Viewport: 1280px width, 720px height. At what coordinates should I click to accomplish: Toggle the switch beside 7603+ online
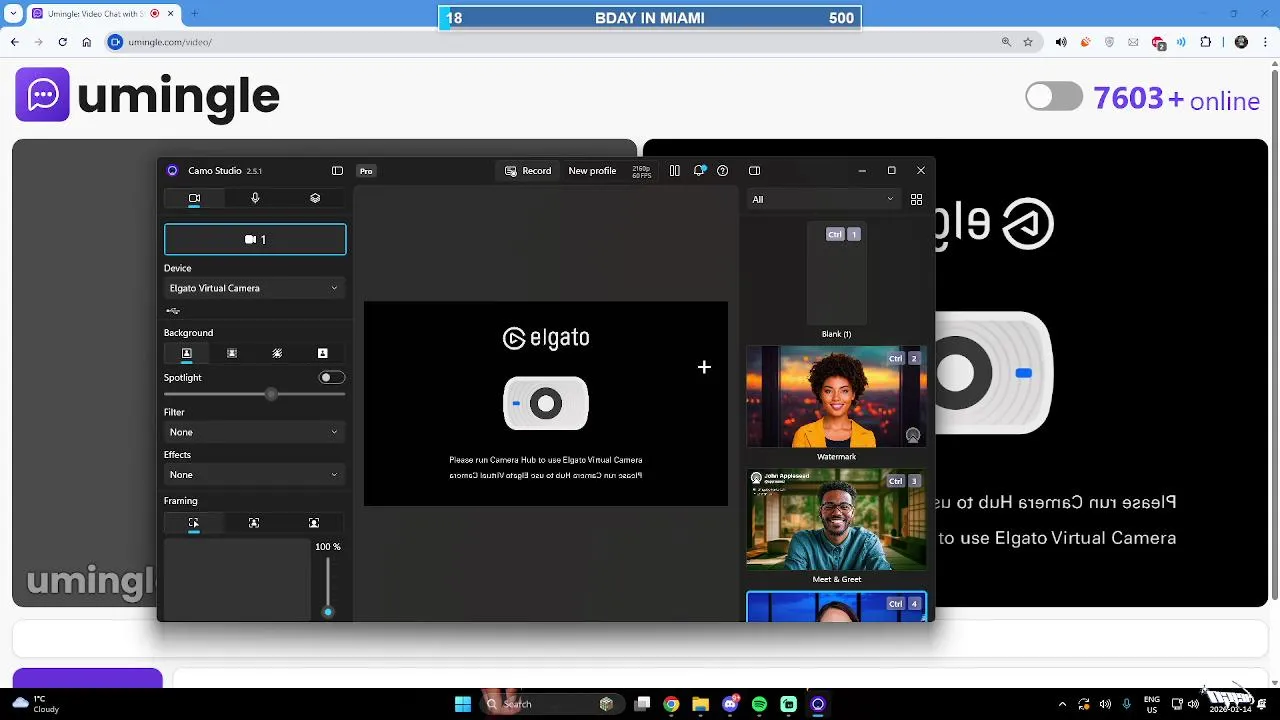[1054, 97]
